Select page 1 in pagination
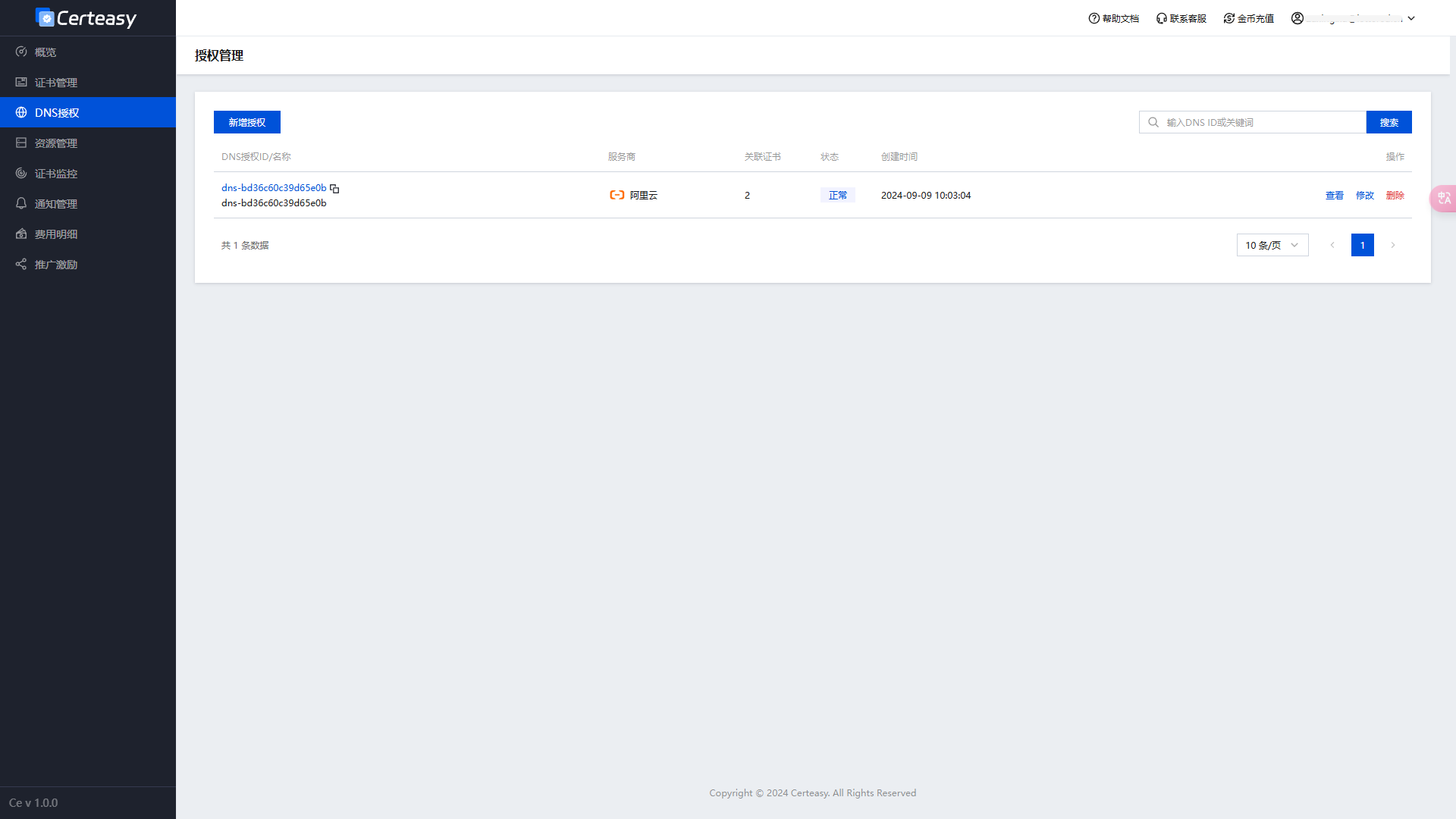The width and height of the screenshot is (1456, 819). coord(1363,245)
